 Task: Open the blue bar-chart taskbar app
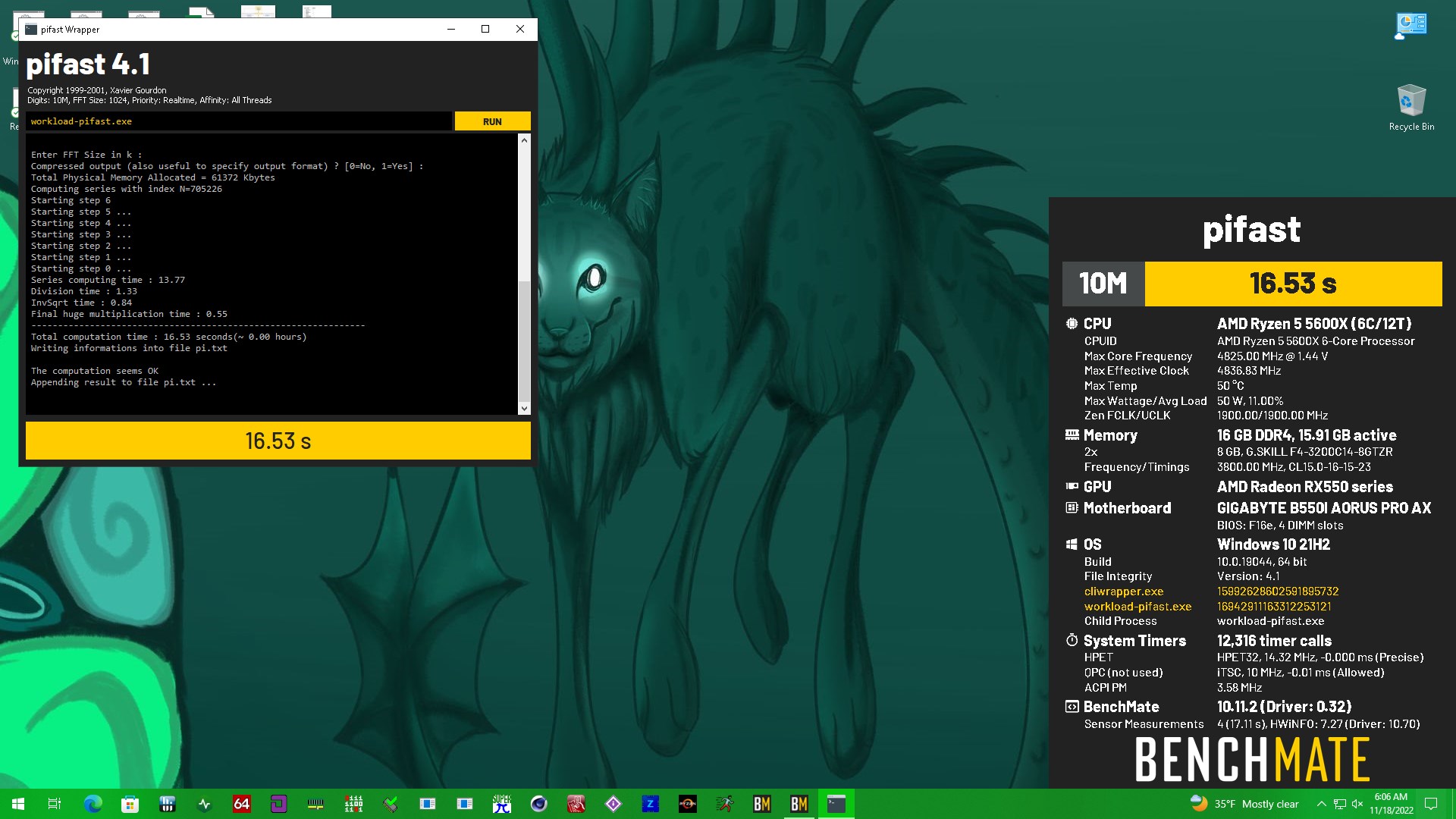pos(167,804)
